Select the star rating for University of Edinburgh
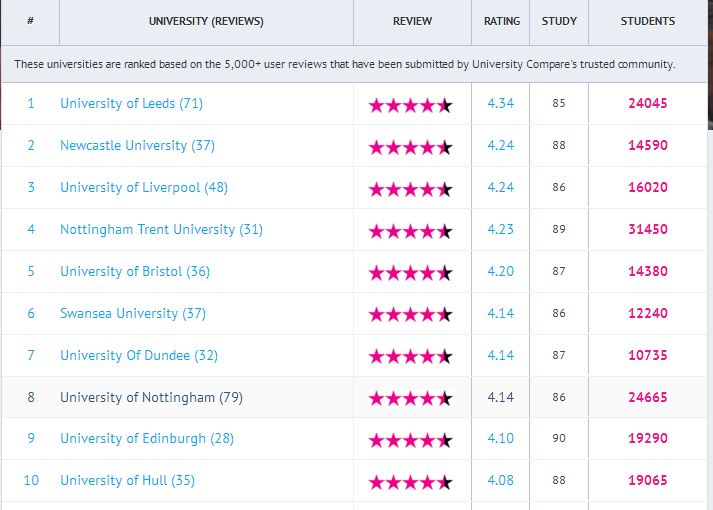The image size is (713, 510). coord(411,440)
